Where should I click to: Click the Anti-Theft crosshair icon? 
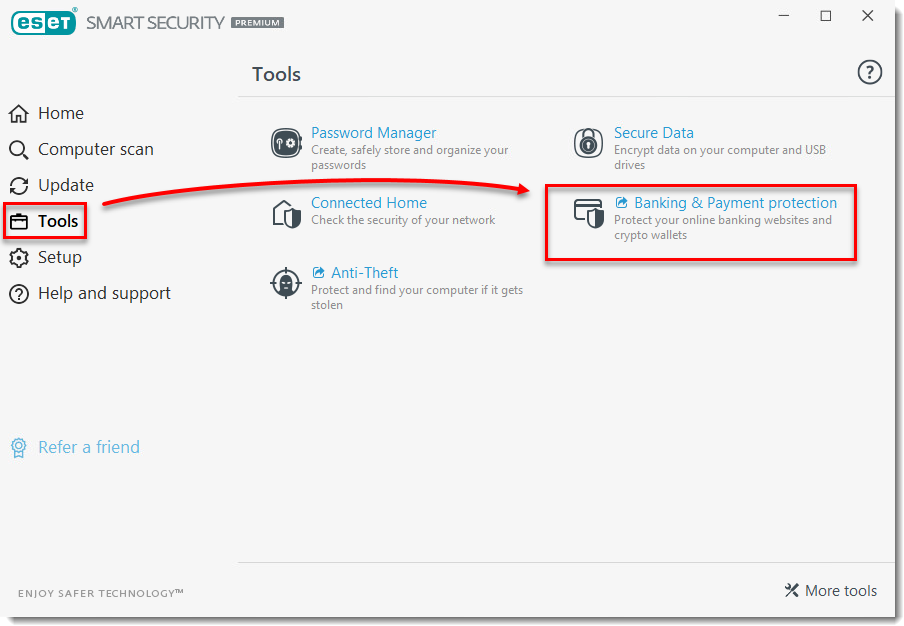pyautogui.click(x=286, y=283)
